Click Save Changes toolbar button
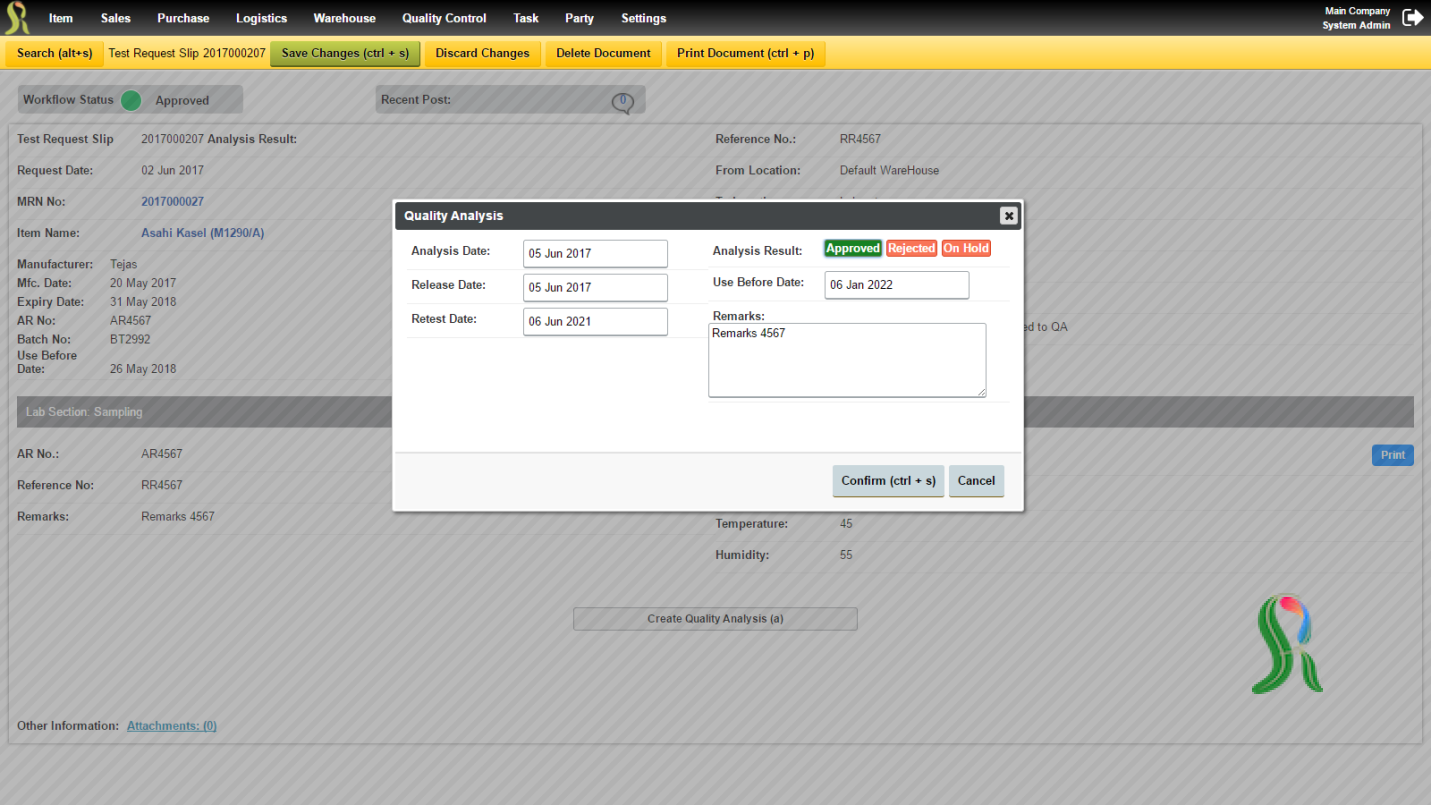The image size is (1431, 805). click(x=345, y=54)
